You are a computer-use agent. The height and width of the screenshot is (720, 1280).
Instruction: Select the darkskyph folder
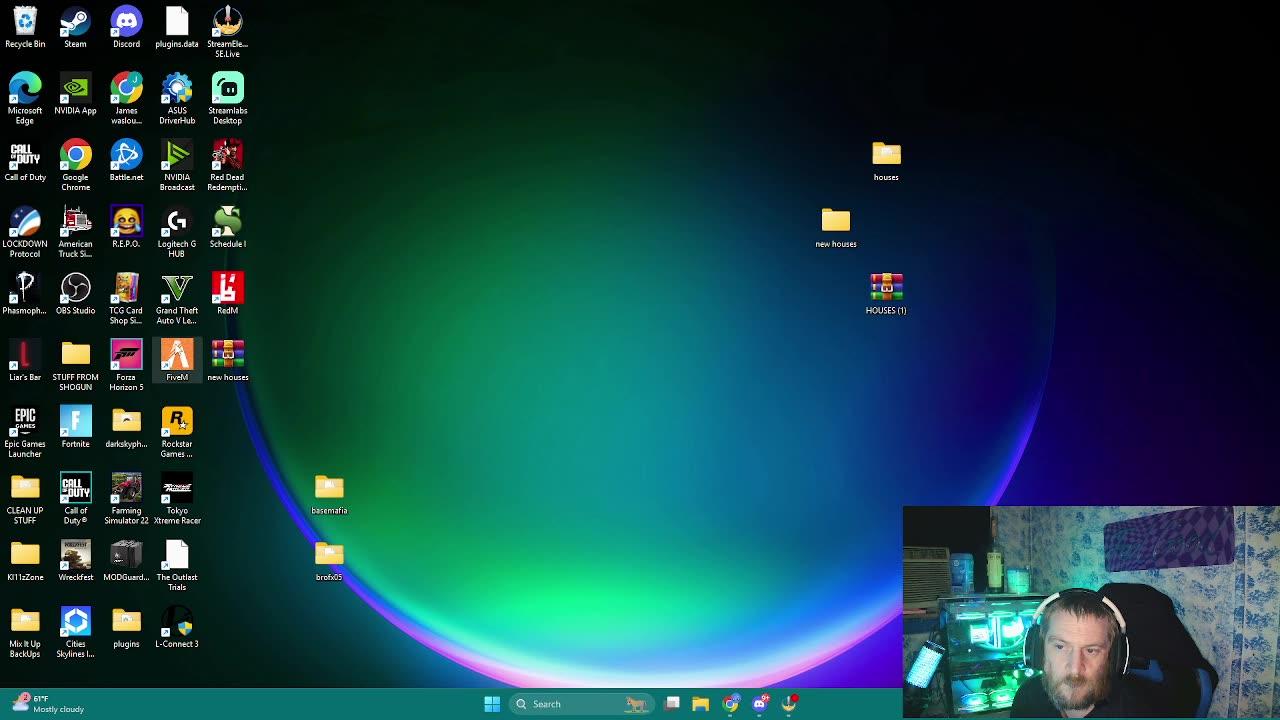click(x=126, y=428)
